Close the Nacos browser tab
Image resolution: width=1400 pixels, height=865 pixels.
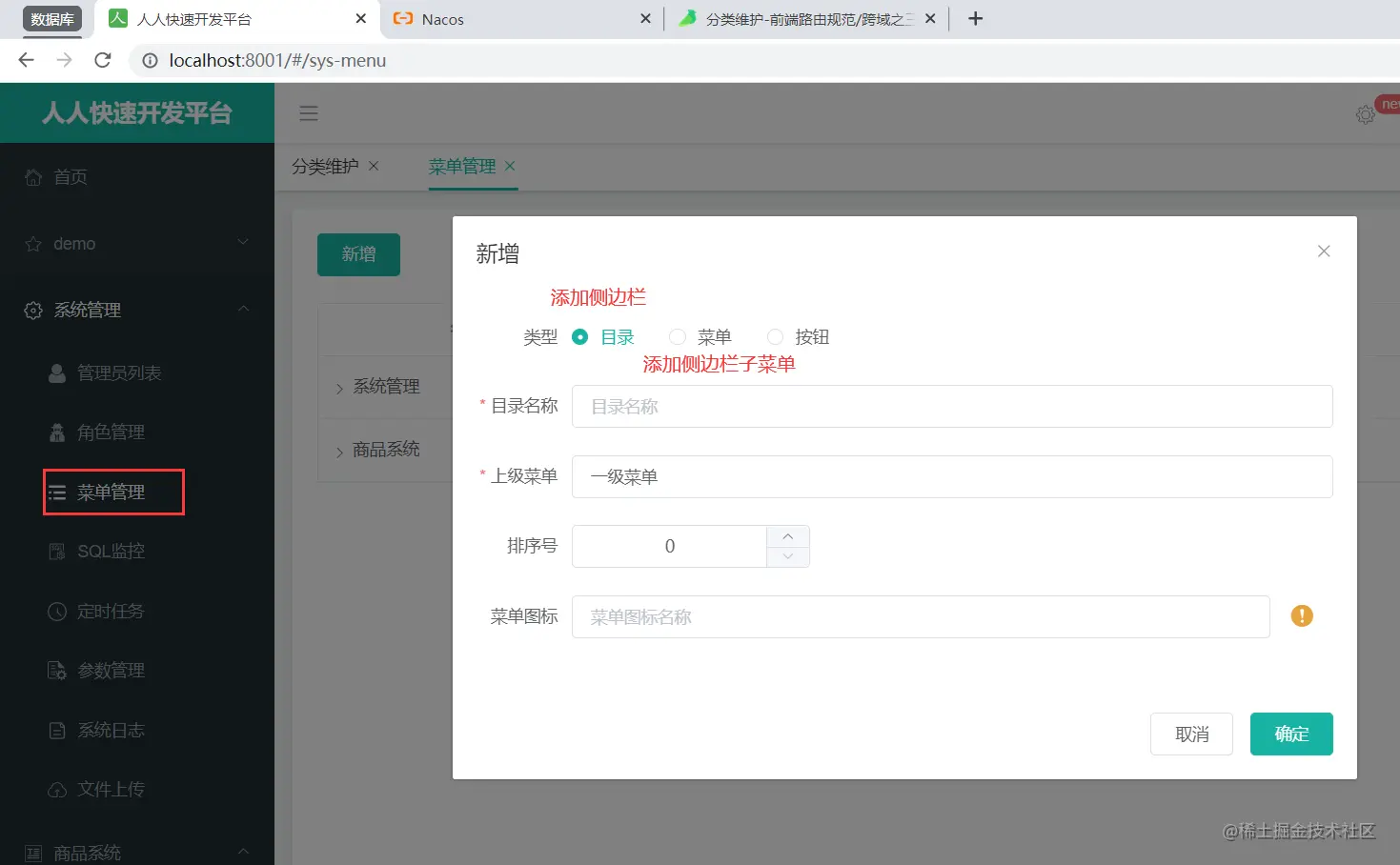645,19
